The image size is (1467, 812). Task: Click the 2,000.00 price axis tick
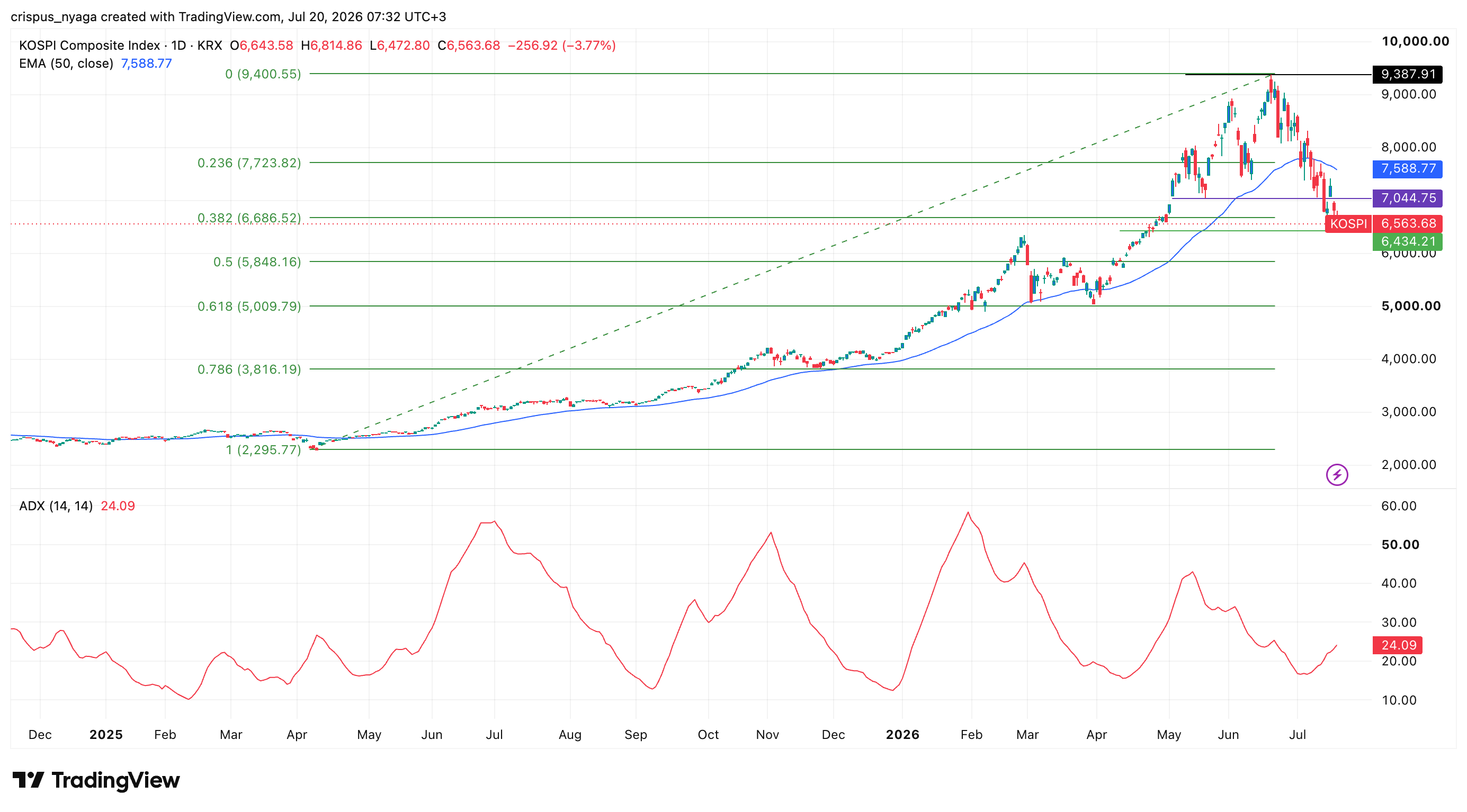tap(1408, 464)
